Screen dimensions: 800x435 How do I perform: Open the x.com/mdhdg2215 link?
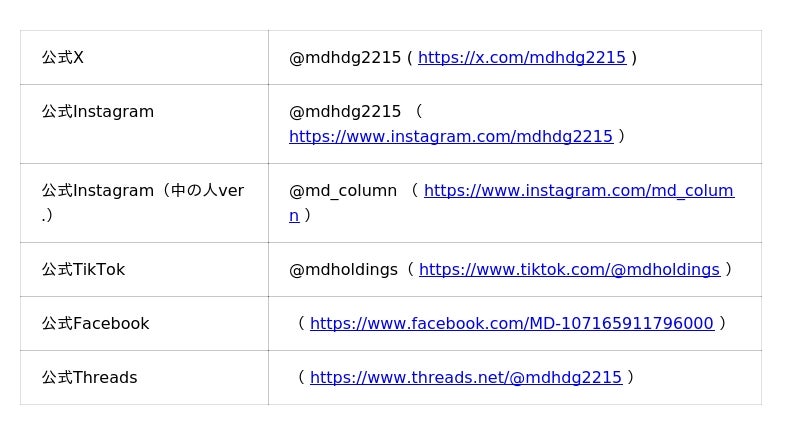(521, 58)
